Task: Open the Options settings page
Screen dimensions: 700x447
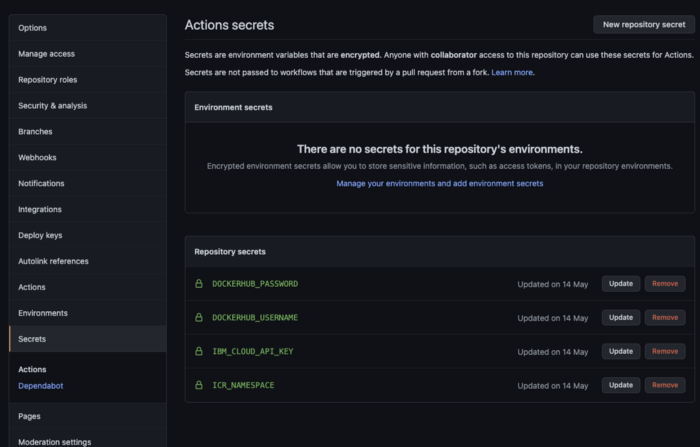Action: (88, 28)
